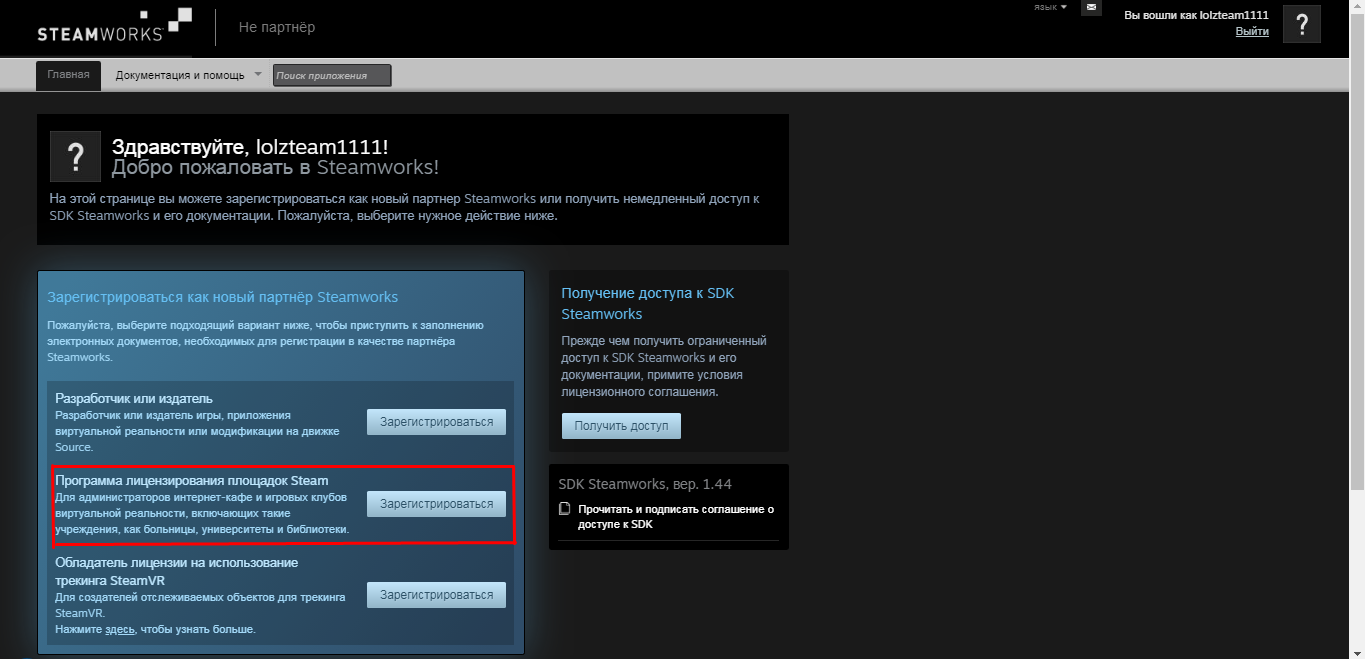The width and height of the screenshot is (1365, 659).
Task: Open the read and sign SDK agreement link
Action: coord(676,516)
